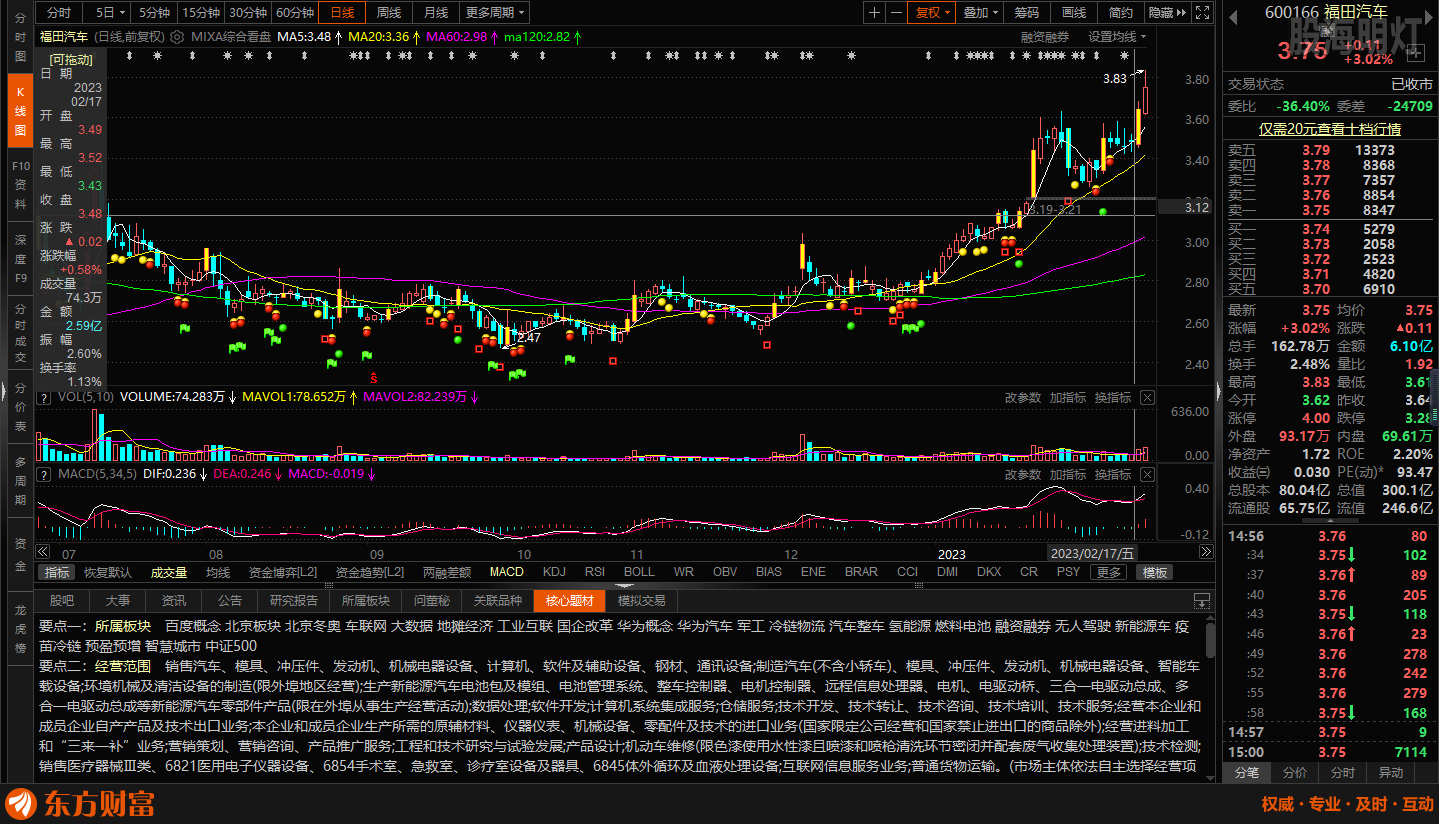Open 多周期 in left sidebar
Image resolution: width=1439 pixels, height=824 pixels.
point(20,479)
